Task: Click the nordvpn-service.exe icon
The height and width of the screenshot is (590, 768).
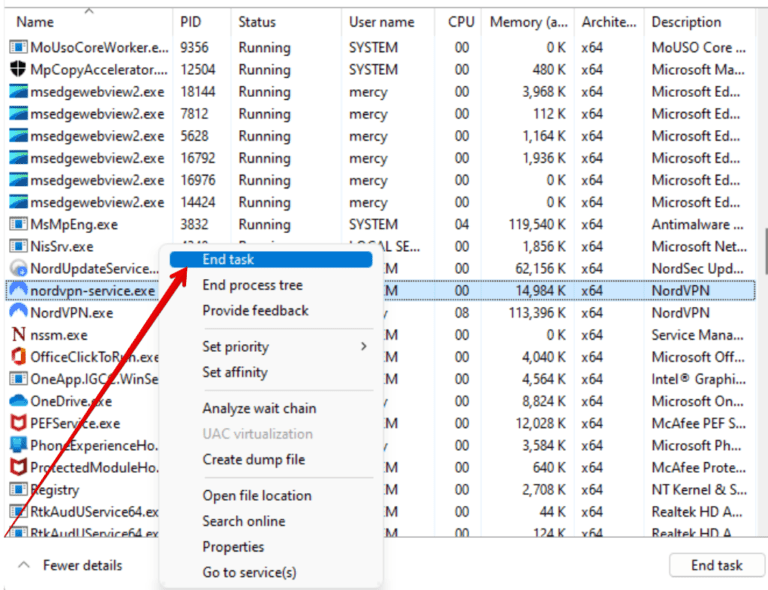Action: tap(18, 290)
